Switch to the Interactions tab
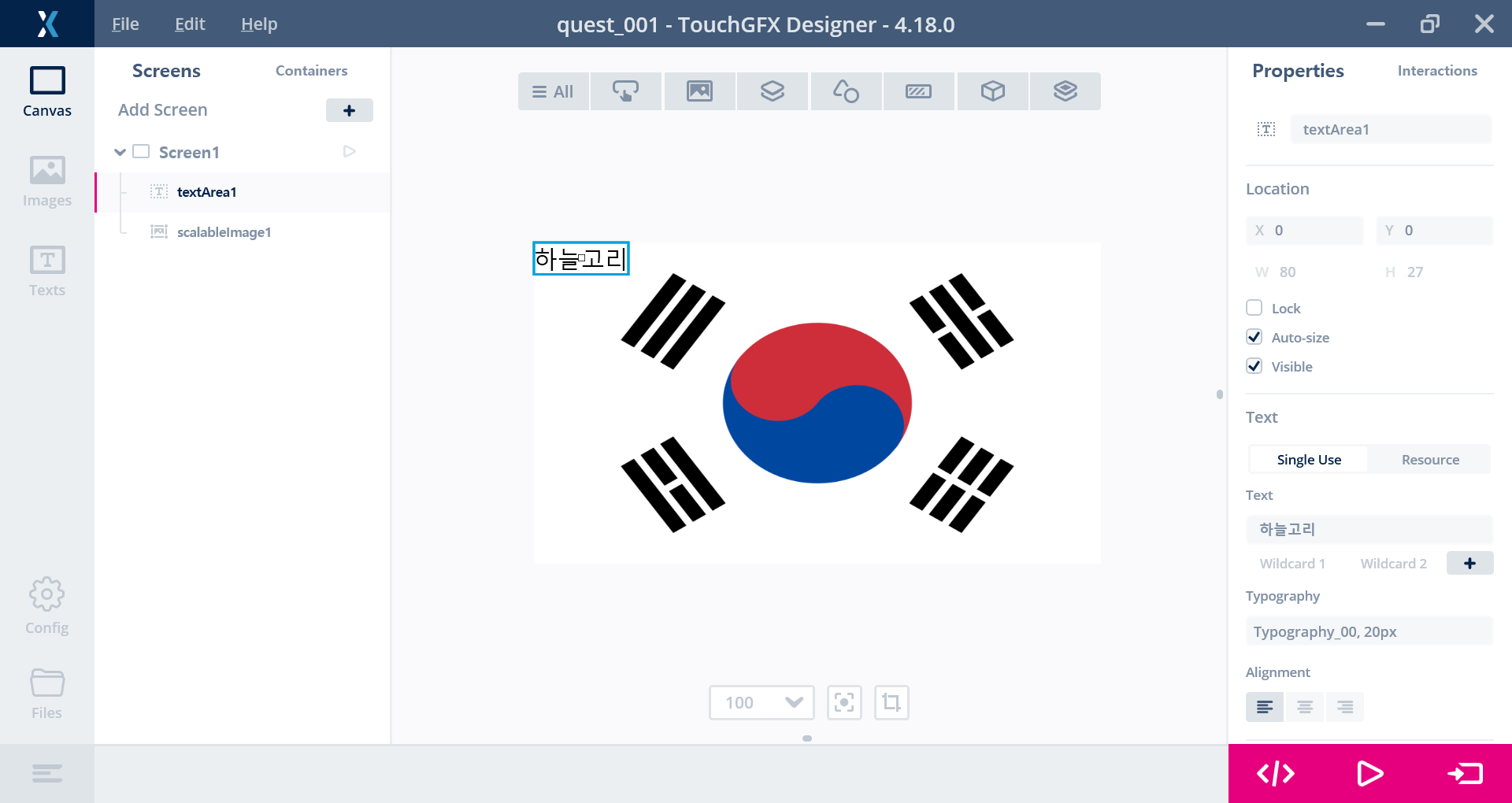This screenshot has width=1512, height=803. (1437, 71)
